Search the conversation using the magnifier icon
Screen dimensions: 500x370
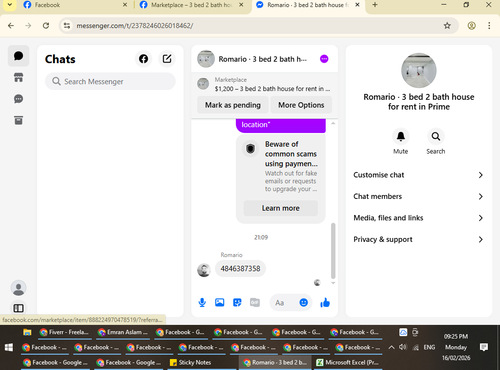pyautogui.click(x=436, y=136)
